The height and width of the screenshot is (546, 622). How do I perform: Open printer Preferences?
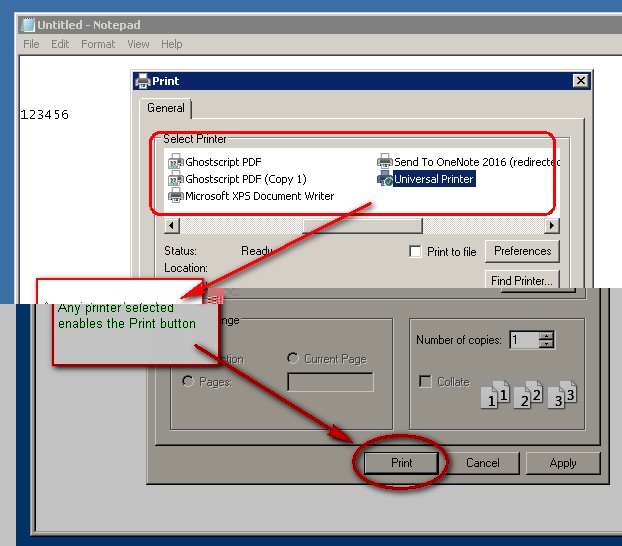pyautogui.click(x=522, y=251)
